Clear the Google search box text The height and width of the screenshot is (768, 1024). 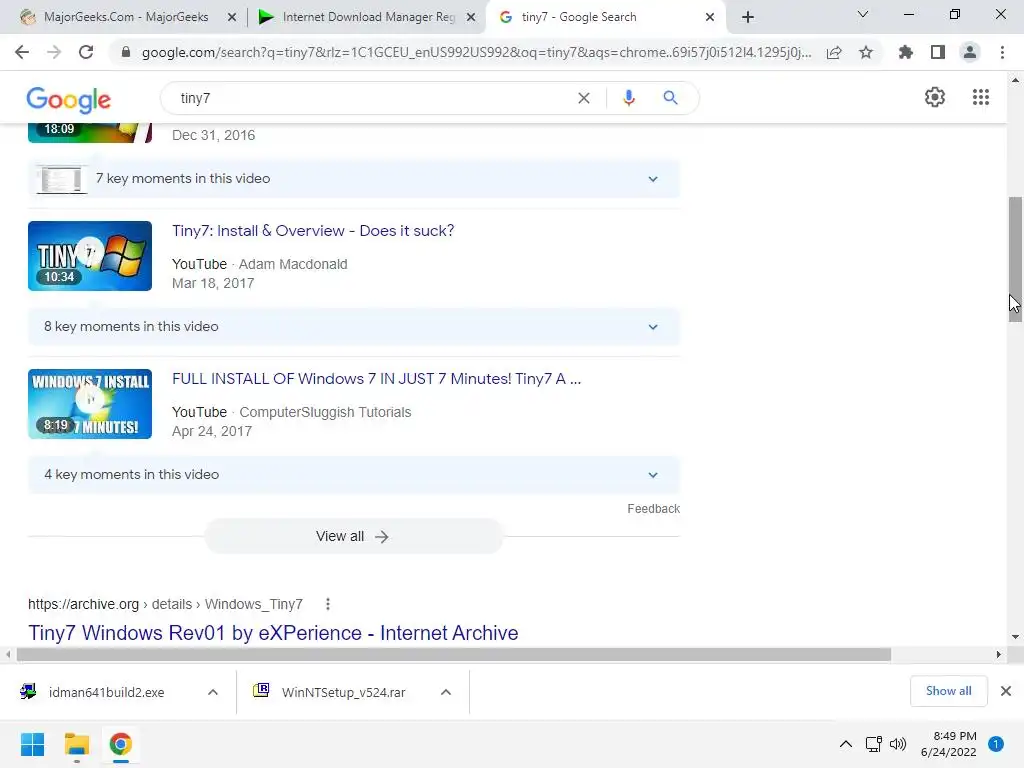pos(584,98)
